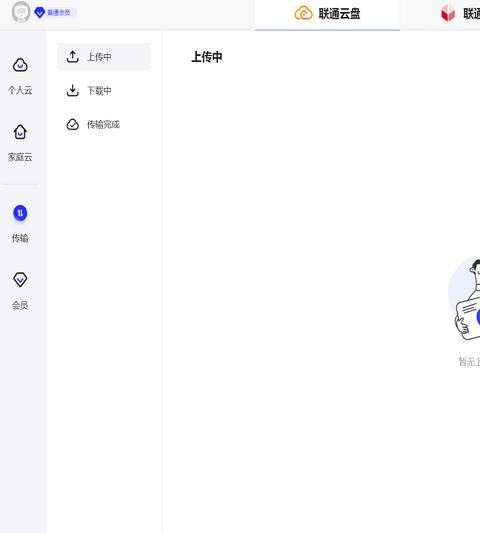This screenshot has height=533, width=480.
Task: Click the 联通会员 membership badge
Action: point(55,13)
